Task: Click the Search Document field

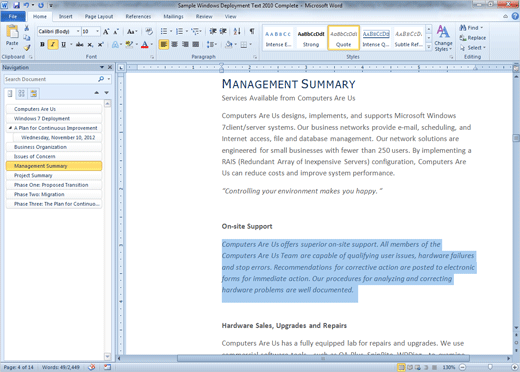Action: [x=50, y=79]
